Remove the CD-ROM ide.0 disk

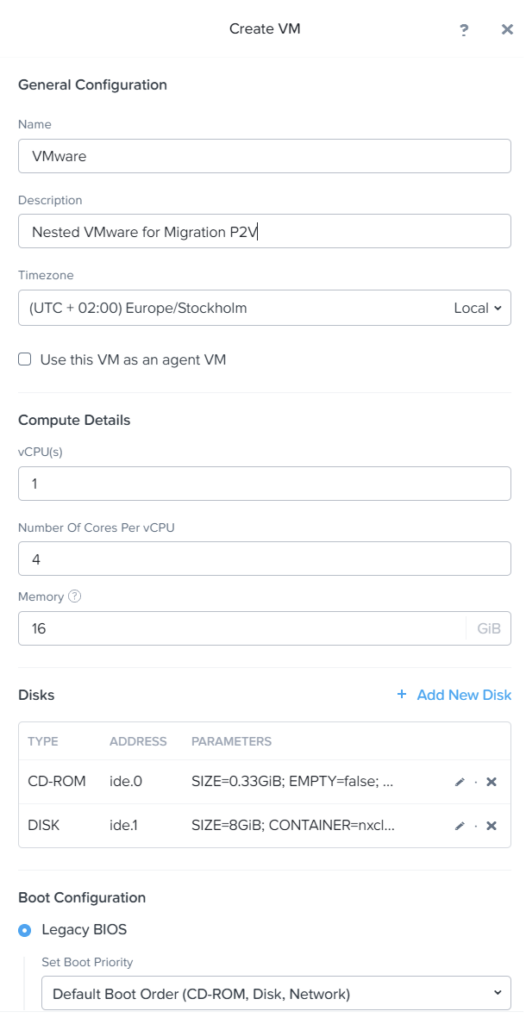[491, 782]
